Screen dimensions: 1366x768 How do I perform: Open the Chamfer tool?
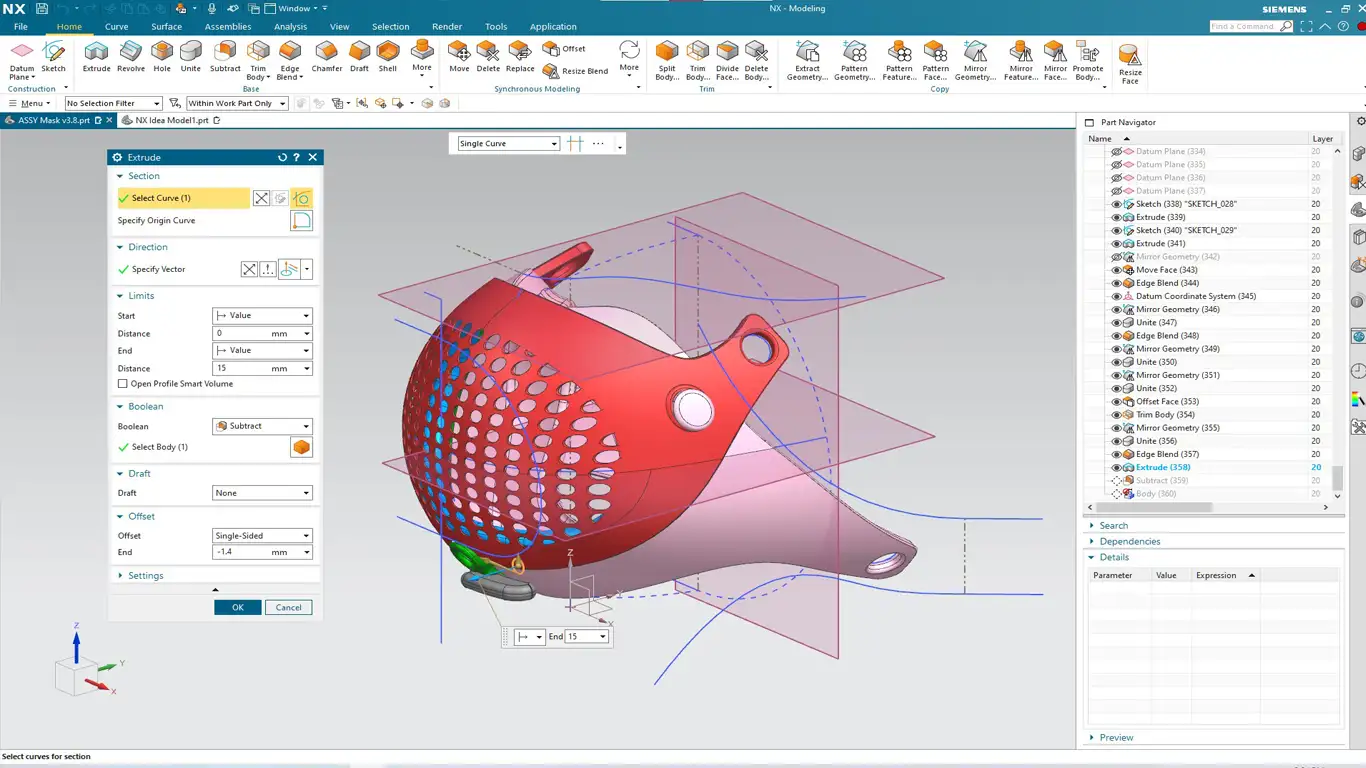point(327,56)
